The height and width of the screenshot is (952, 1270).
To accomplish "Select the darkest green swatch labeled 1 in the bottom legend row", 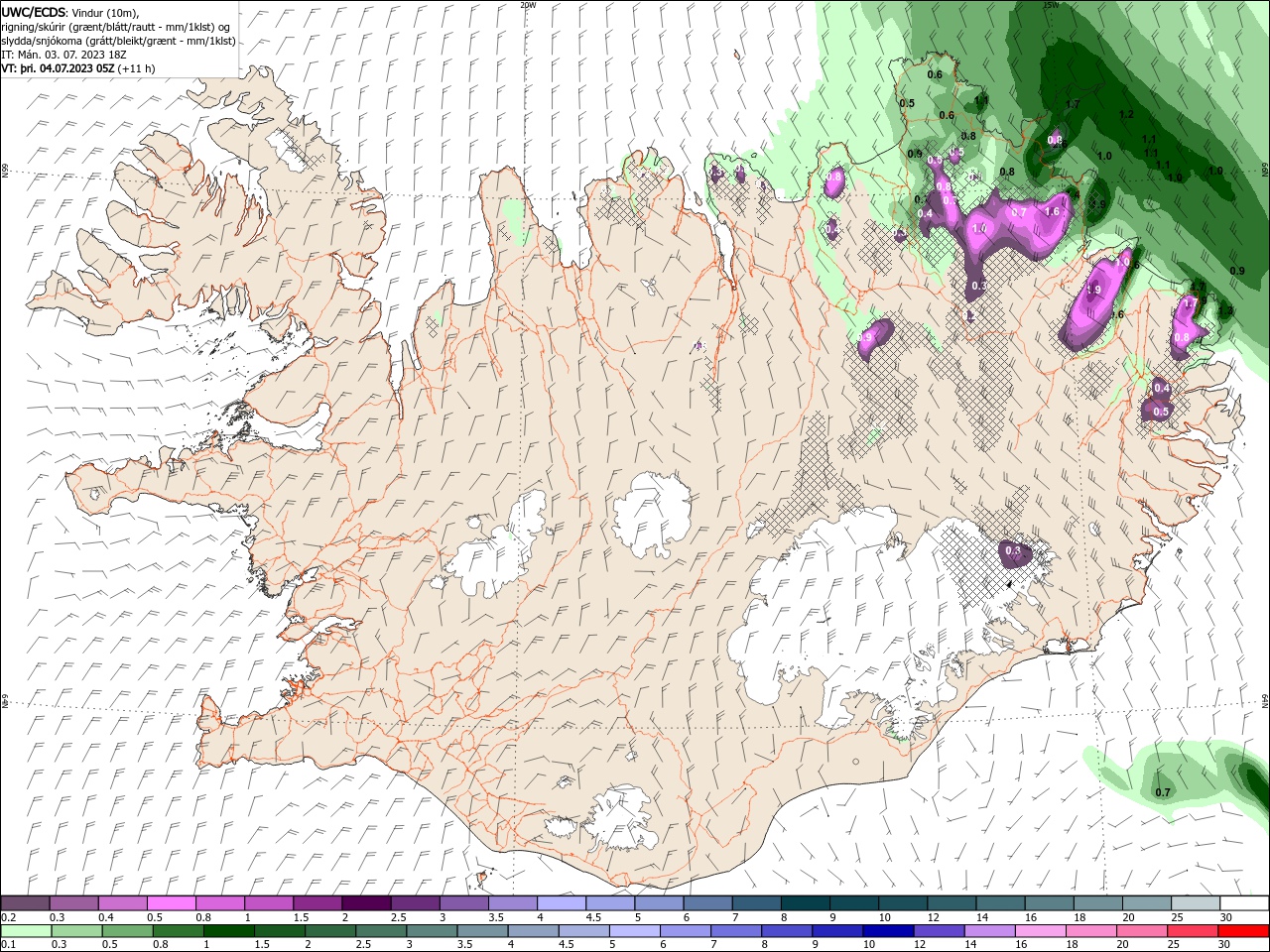I will pos(228,931).
